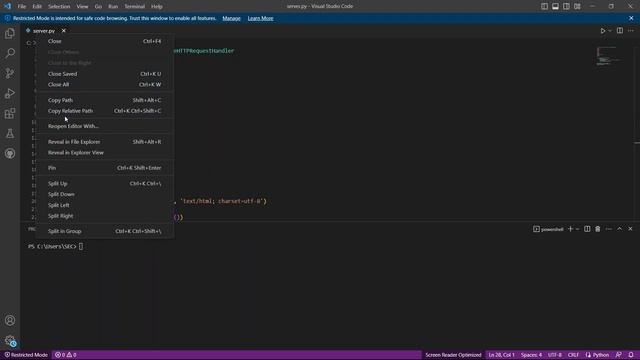This screenshot has width=640, height=360.
Task: Open the Selection menu
Action: point(59,7)
